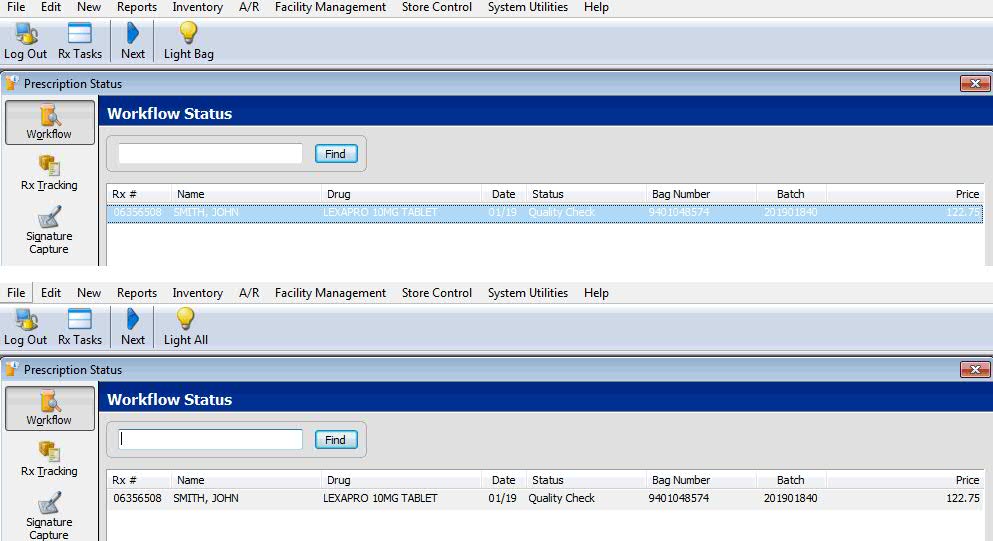Click Next arrow in the Light All toolbar
The height and width of the screenshot is (541, 993).
[x=132, y=319]
